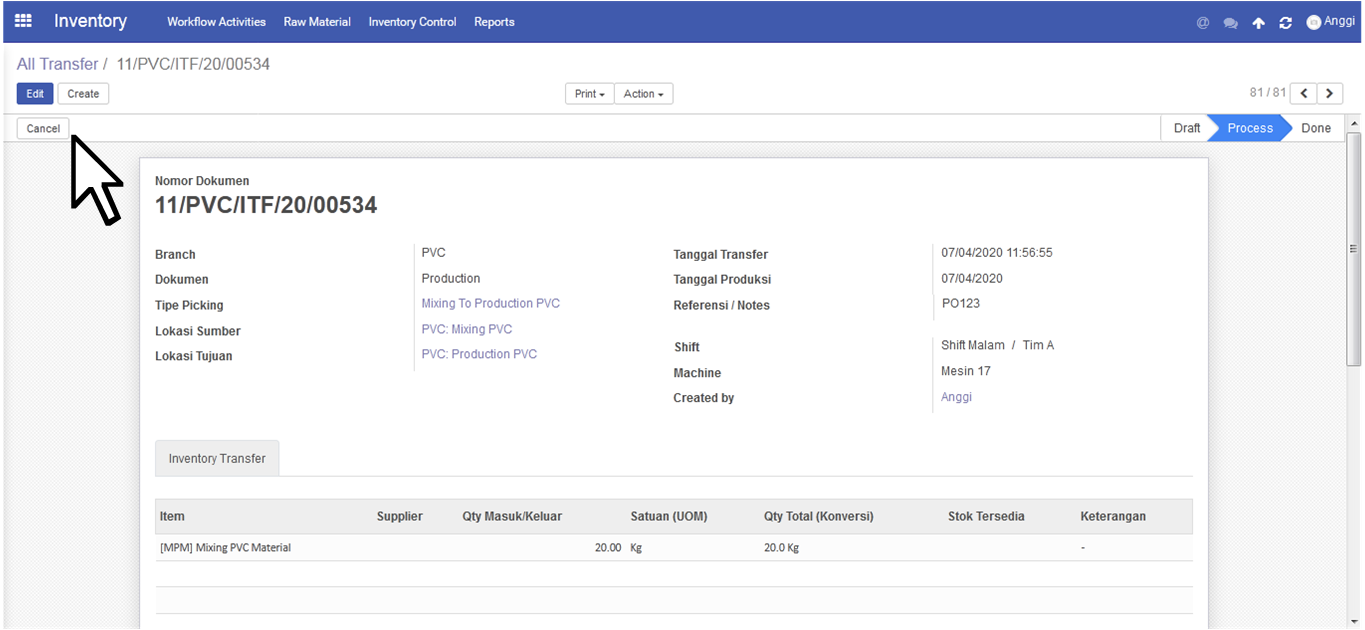Open the conversations chat icon
The height and width of the screenshot is (630, 1365).
(x=1230, y=23)
